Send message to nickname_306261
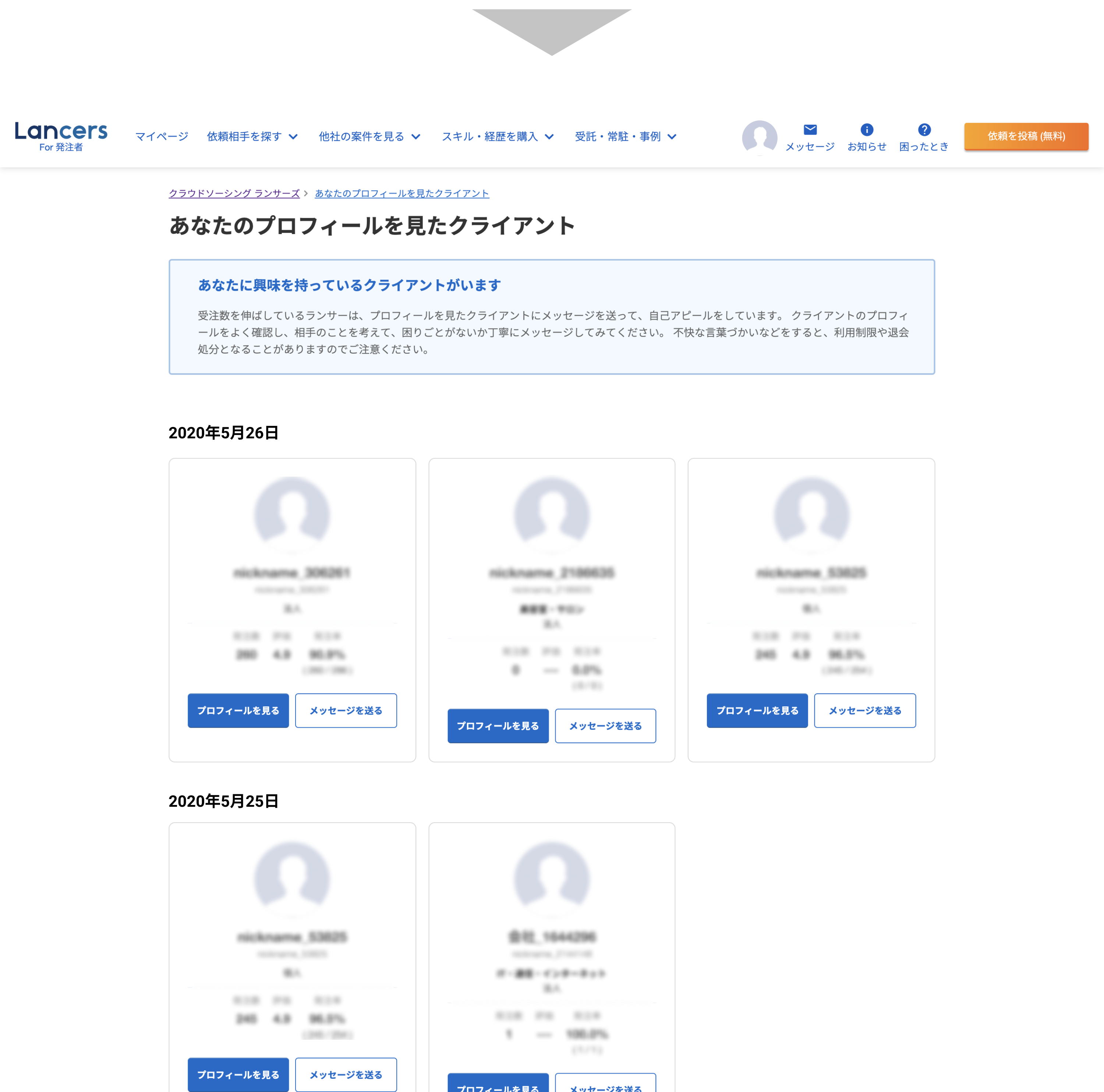Screen dimensions: 1104x1092 [346, 710]
